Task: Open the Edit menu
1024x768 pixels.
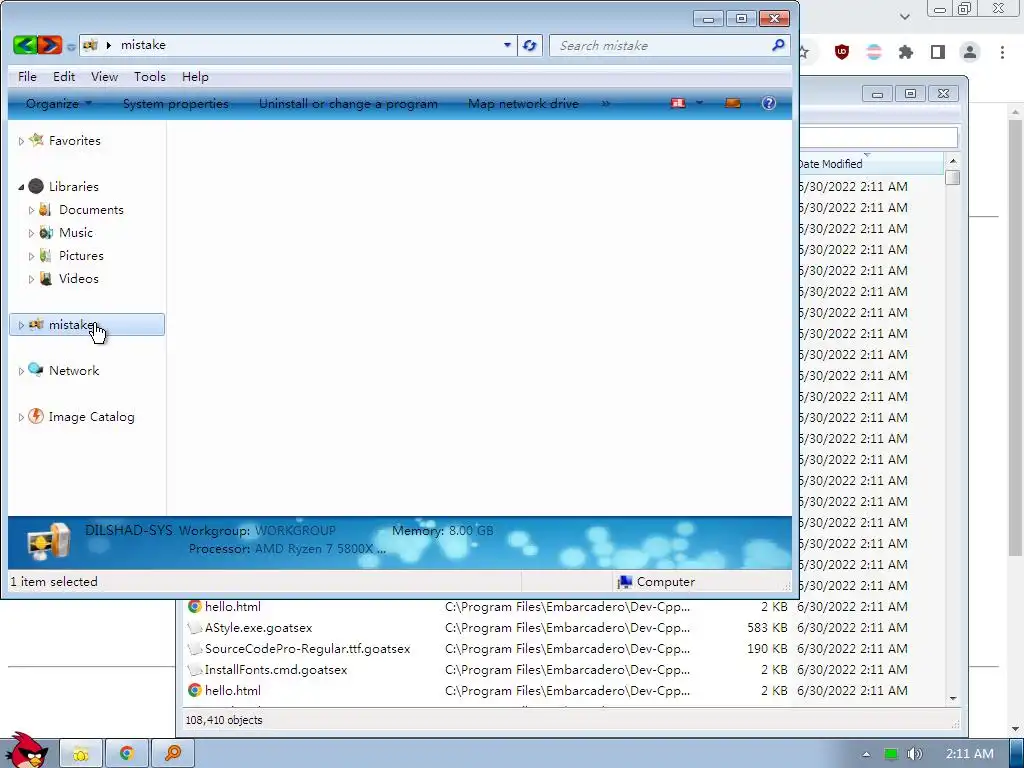Action: tap(64, 76)
